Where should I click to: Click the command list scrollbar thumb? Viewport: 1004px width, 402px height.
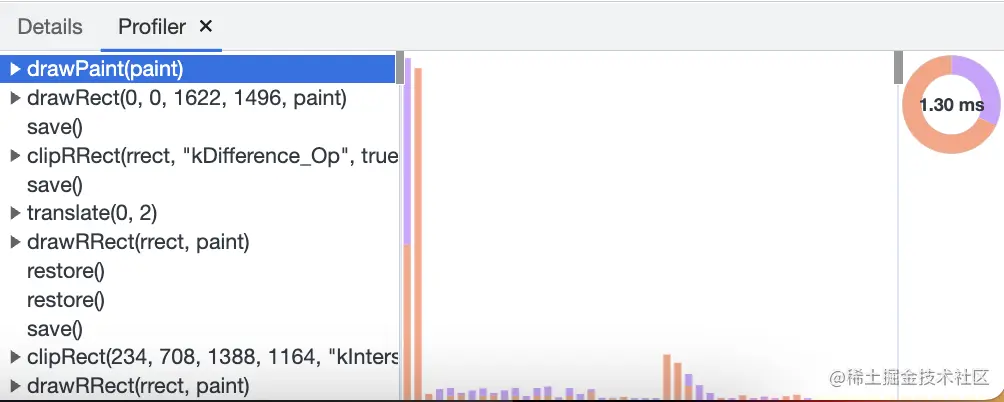click(x=400, y=69)
